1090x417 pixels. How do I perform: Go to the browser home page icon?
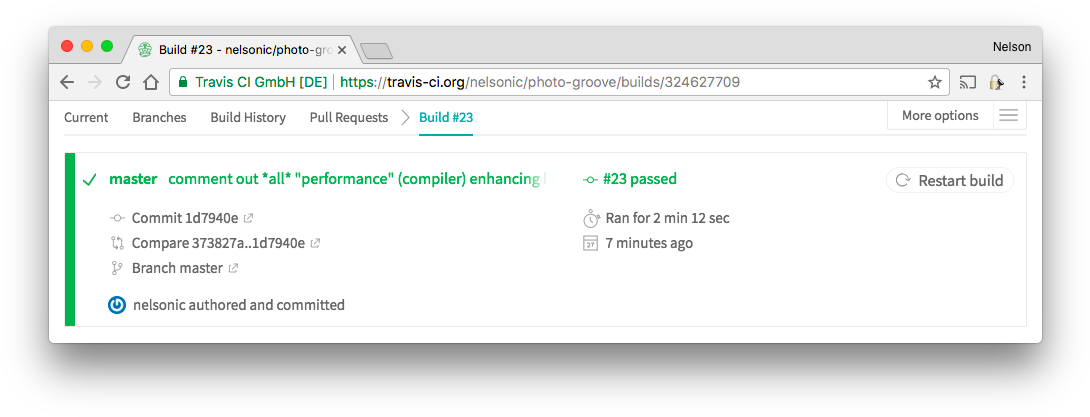click(150, 82)
